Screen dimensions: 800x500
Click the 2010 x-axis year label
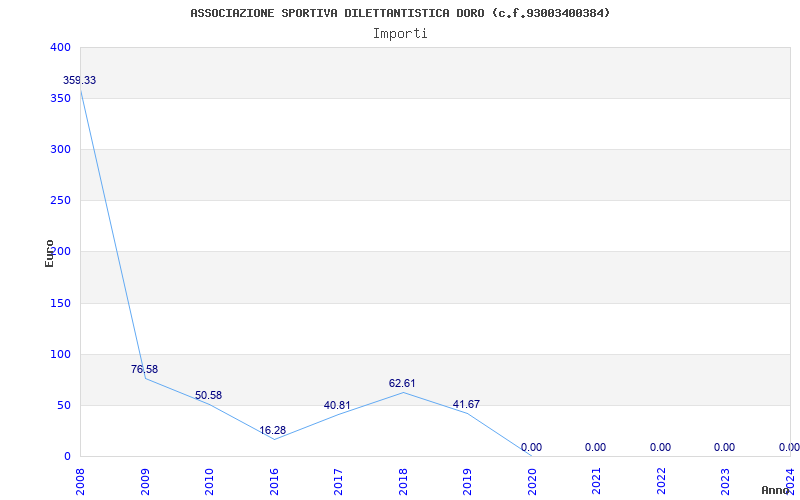[209, 482]
